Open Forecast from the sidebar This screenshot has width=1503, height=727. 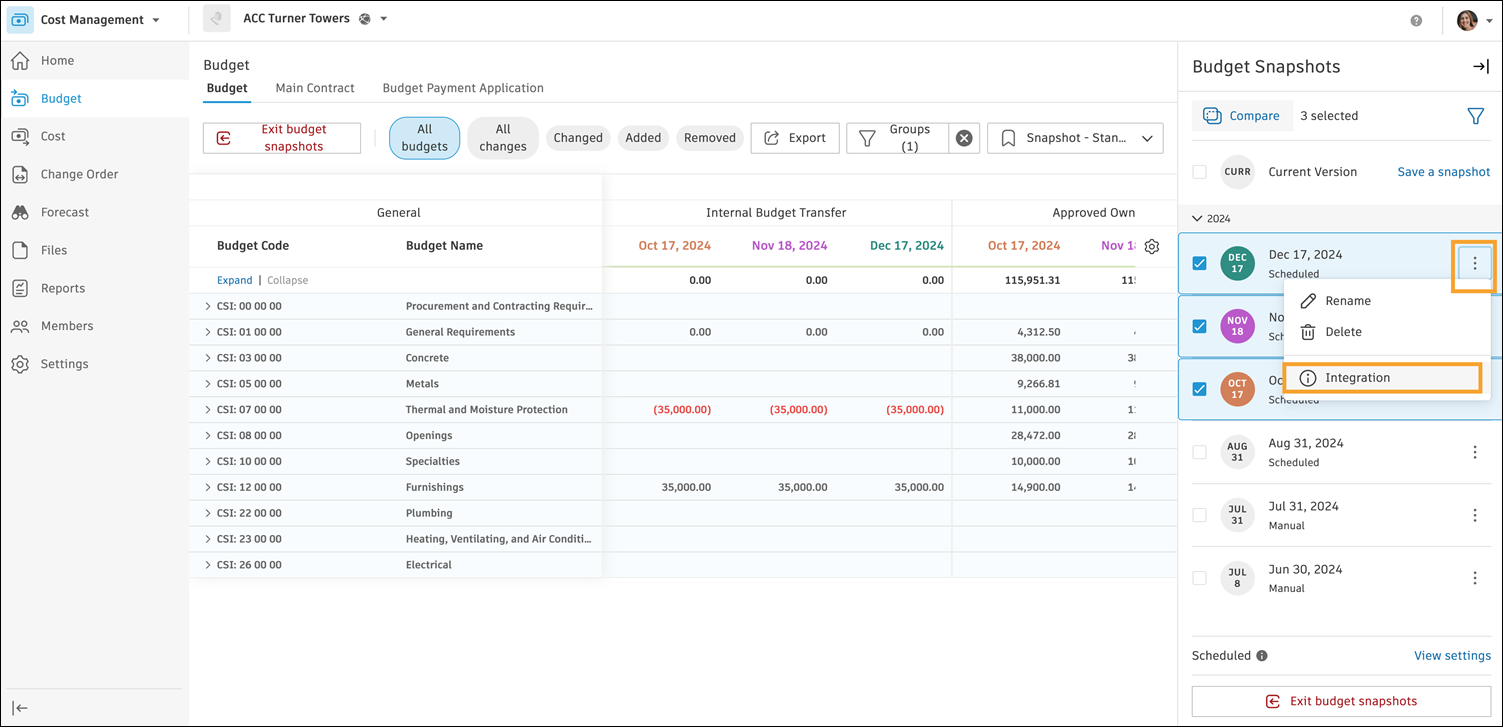coord(94,213)
